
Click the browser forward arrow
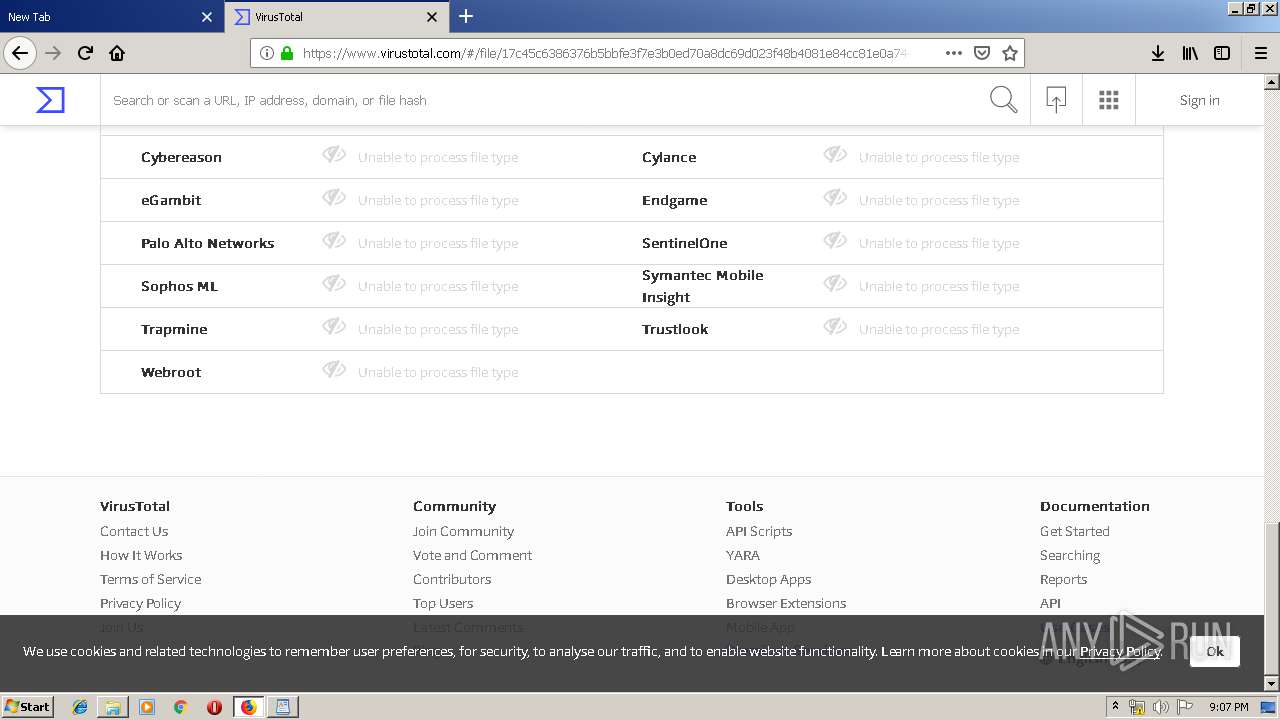[x=53, y=53]
